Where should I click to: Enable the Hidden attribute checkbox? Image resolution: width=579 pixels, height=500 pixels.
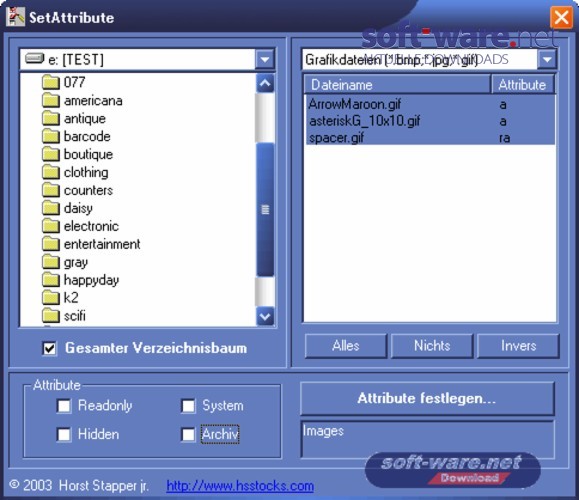pos(64,434)
